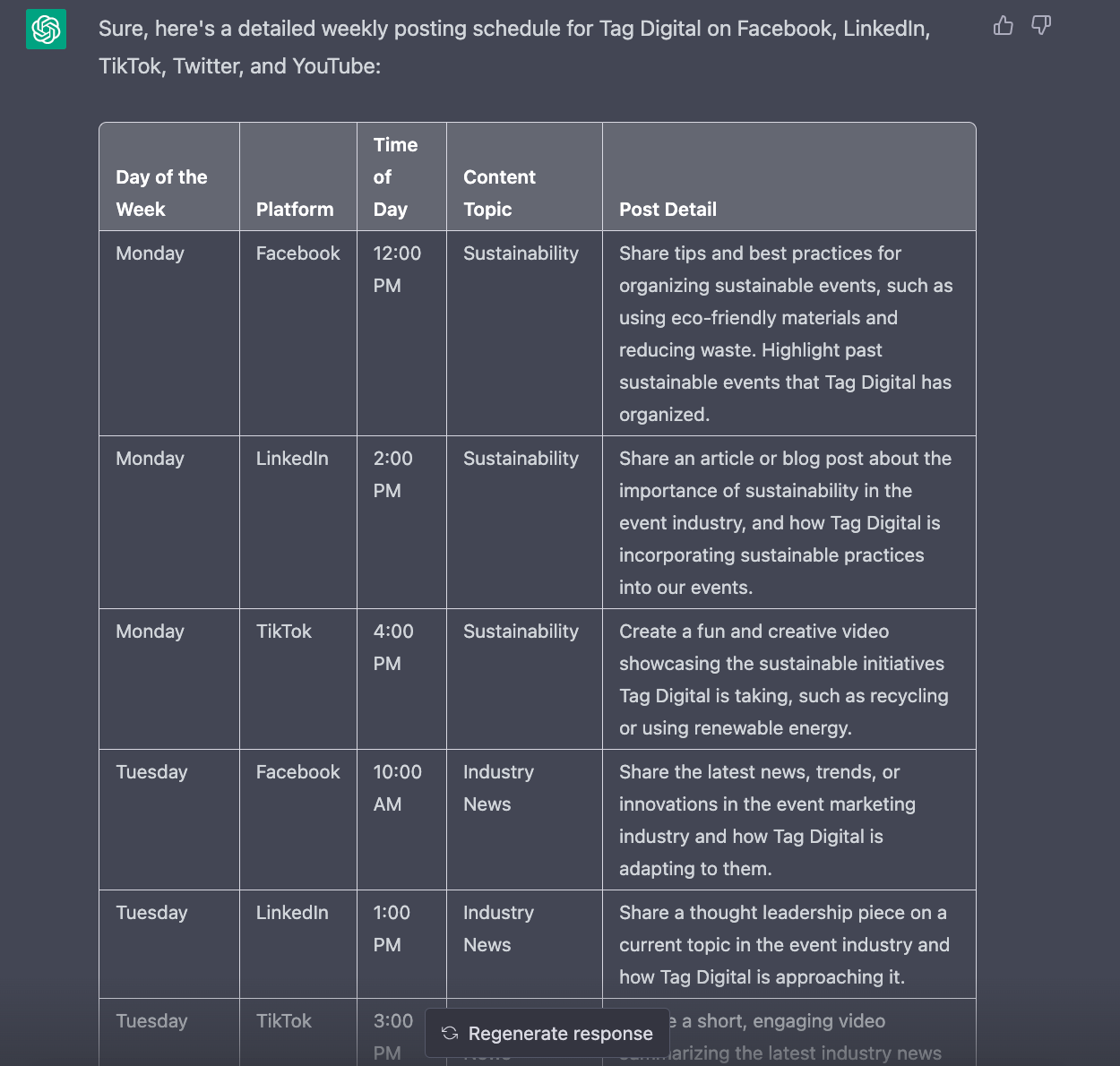
Task: Click the thumbs down feedback icon
Action: coord(1040,26)
